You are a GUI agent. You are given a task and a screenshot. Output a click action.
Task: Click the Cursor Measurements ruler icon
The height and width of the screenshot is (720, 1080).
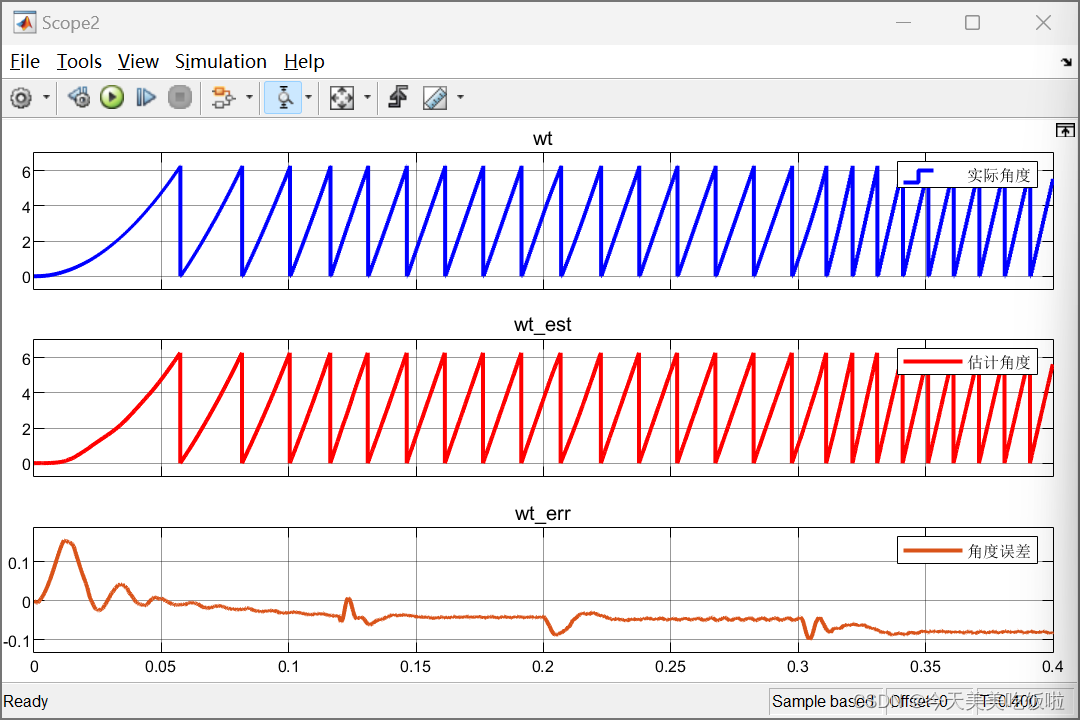tap(435, 97)
